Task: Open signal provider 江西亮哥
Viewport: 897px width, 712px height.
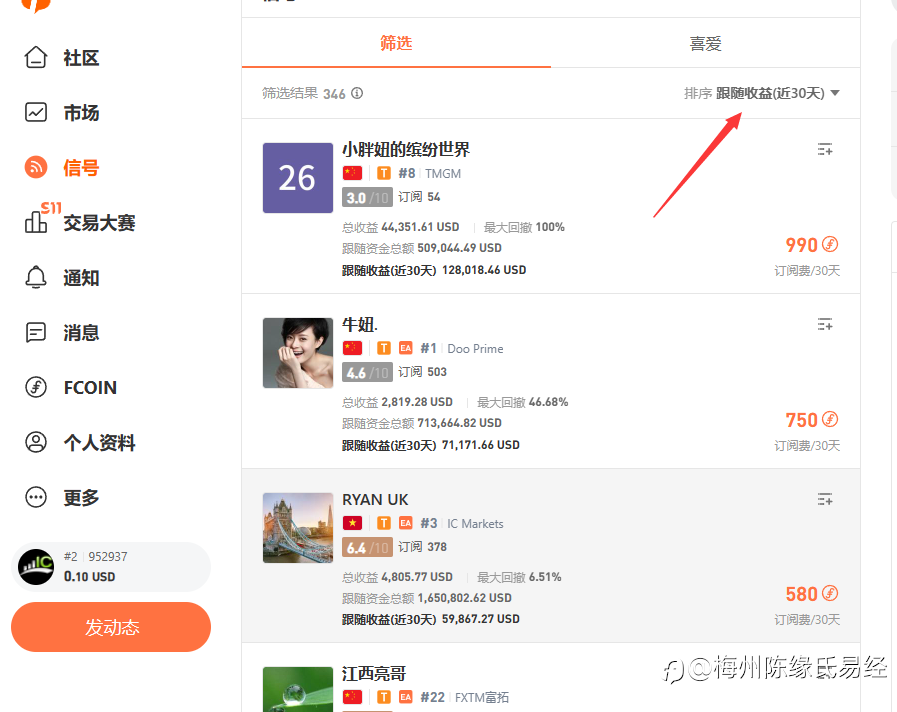Action: 374,673
